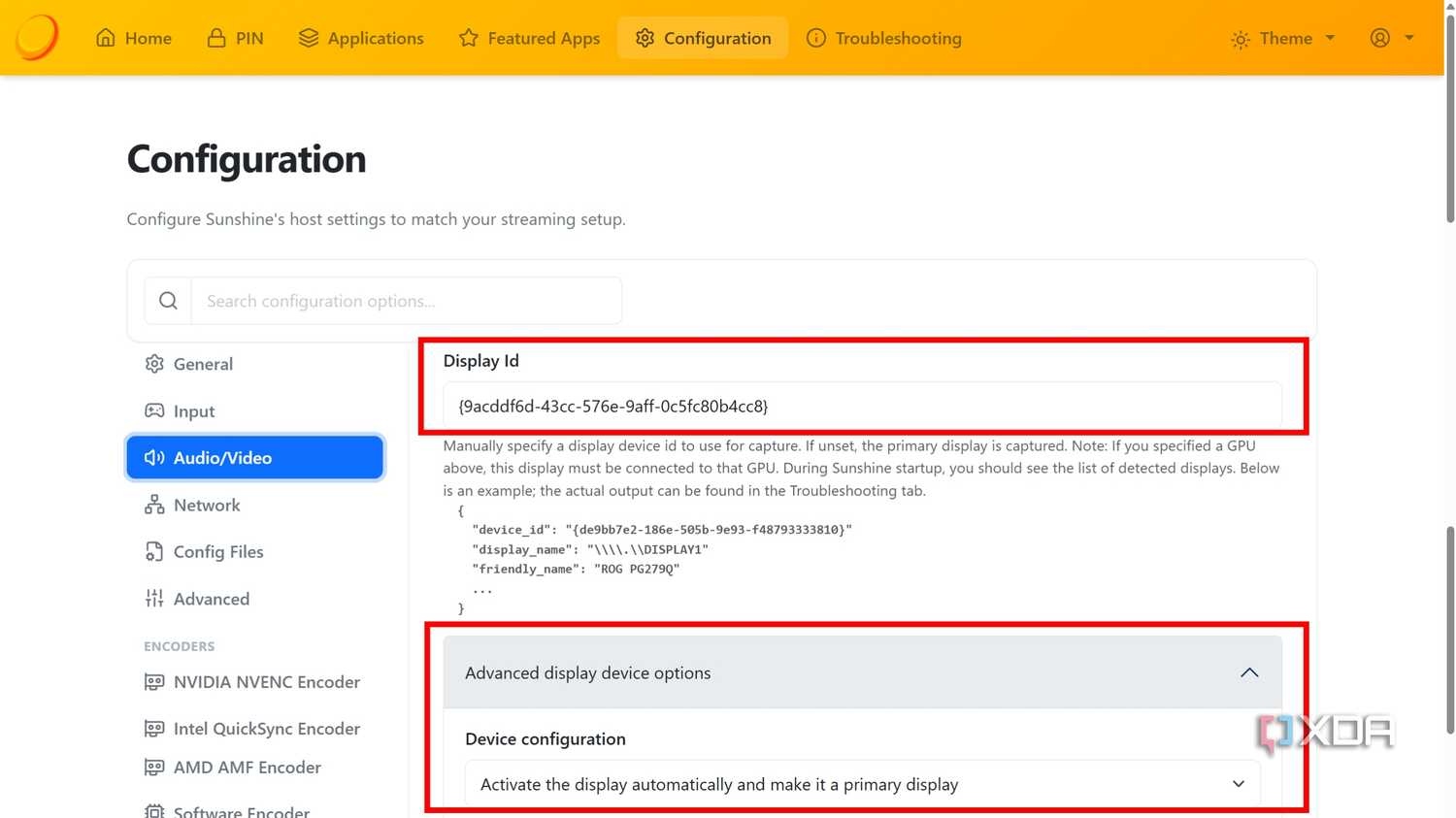Click the Featured Apps star icon
This screenshot has width=1456, height=818.
[469, 38]
